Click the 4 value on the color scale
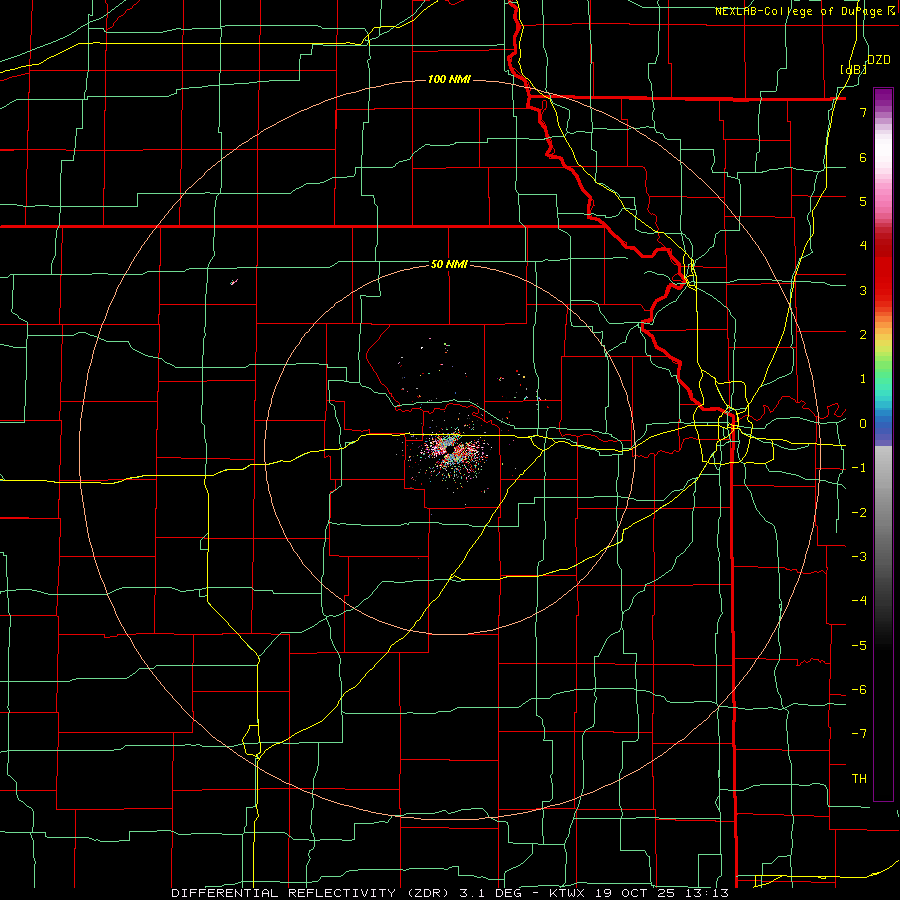The height and width of the screenshot is (900, 900). pos(863,246)
